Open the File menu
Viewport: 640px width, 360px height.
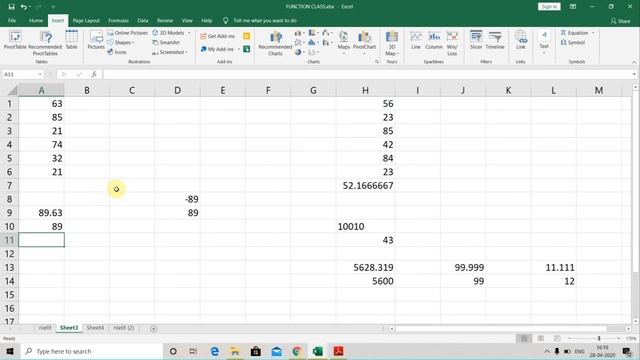(12, 20)
